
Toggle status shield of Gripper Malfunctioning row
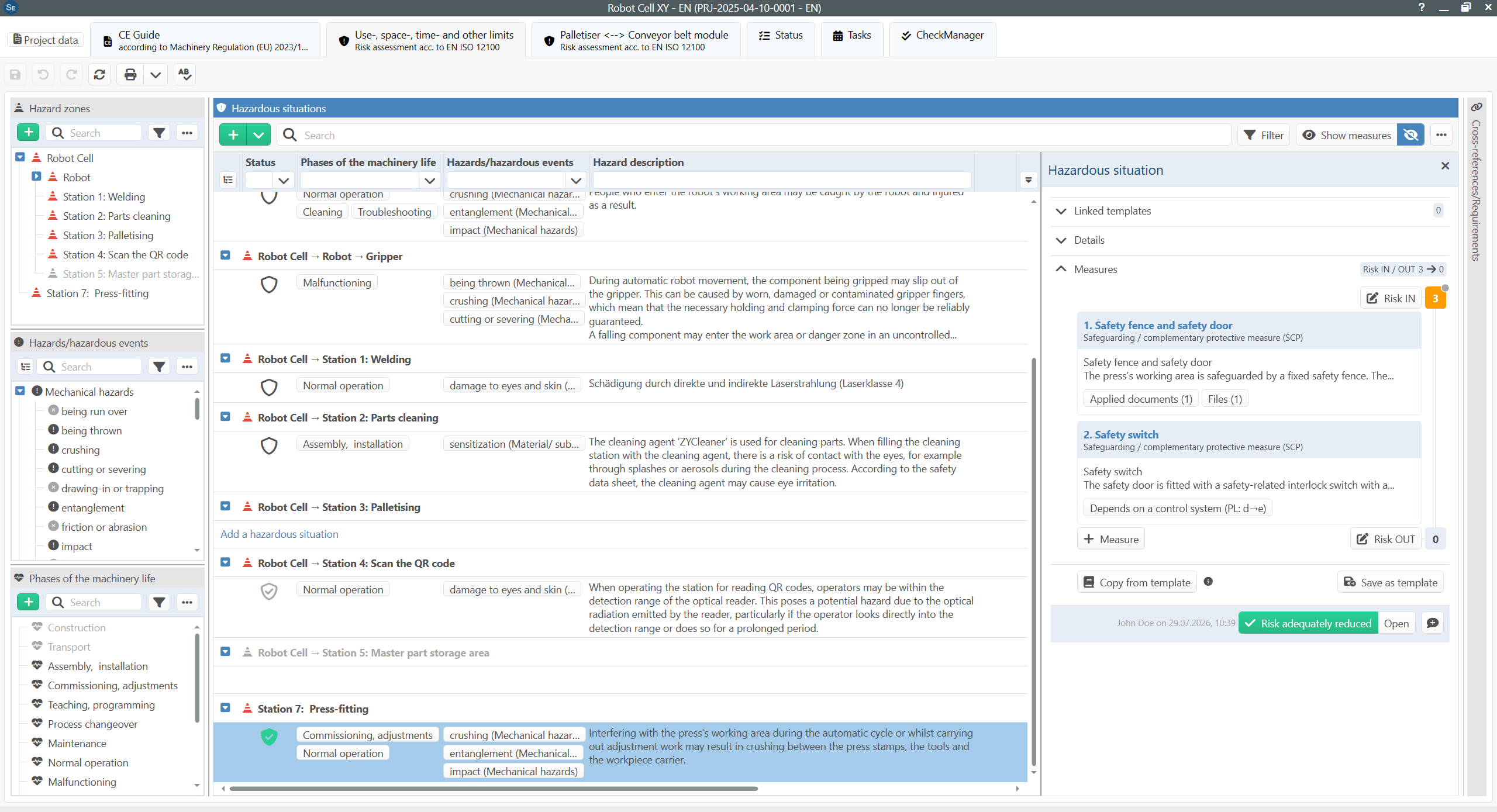tap(269, 284)
